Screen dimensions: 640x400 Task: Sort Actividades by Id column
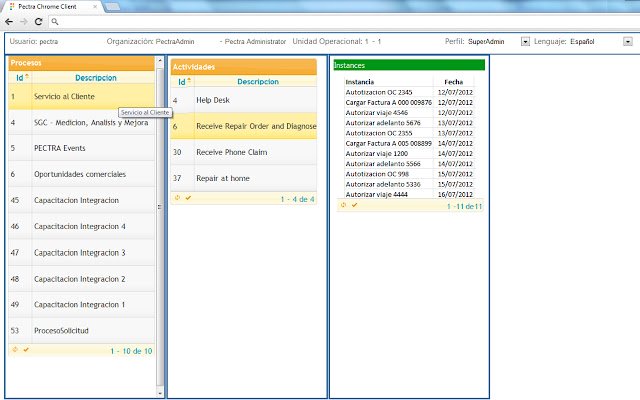182,82
